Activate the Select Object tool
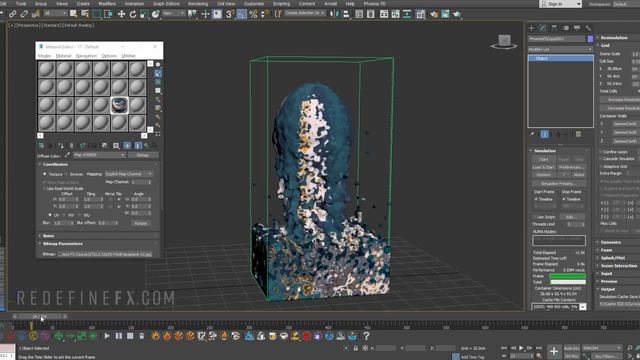The width and height of the screenshot is (640, 360). point(73,14)
